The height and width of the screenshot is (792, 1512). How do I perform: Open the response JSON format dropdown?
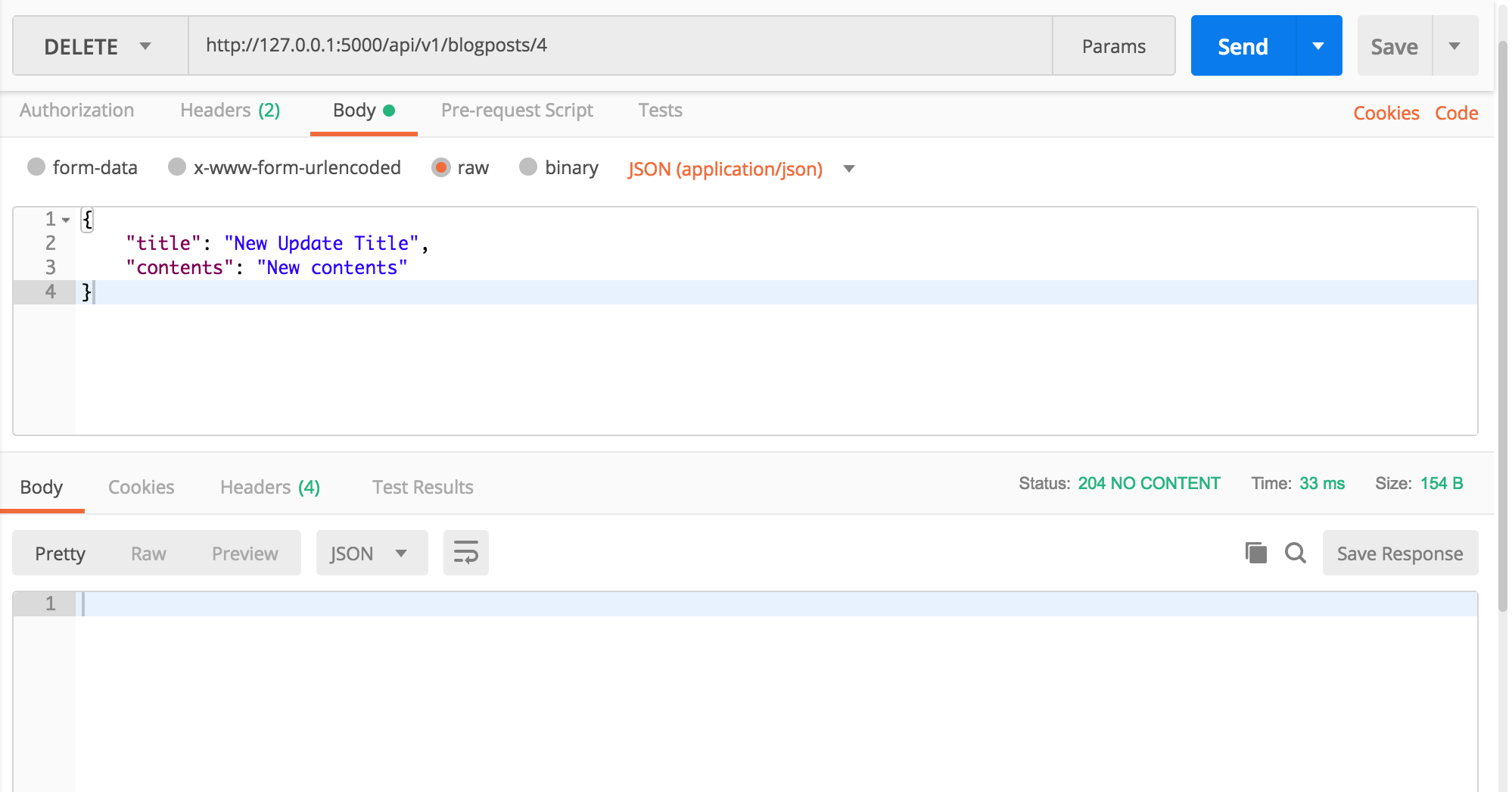371,553
